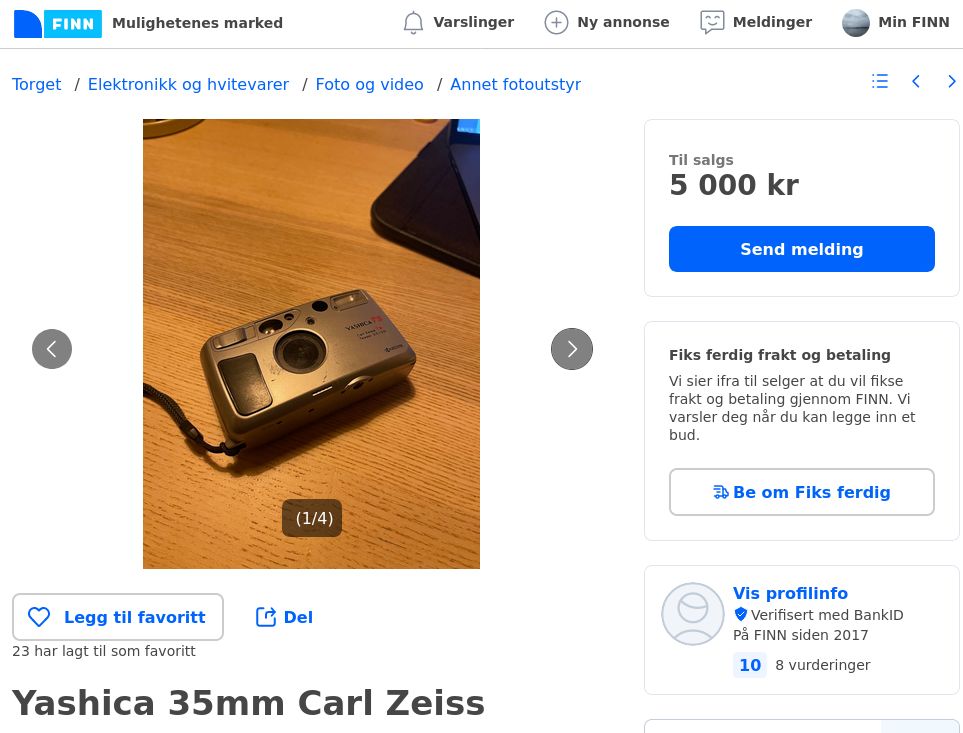Screen dimensions: 963x733
Task: Click the FINN logo
Action: (x=58, y=23)
